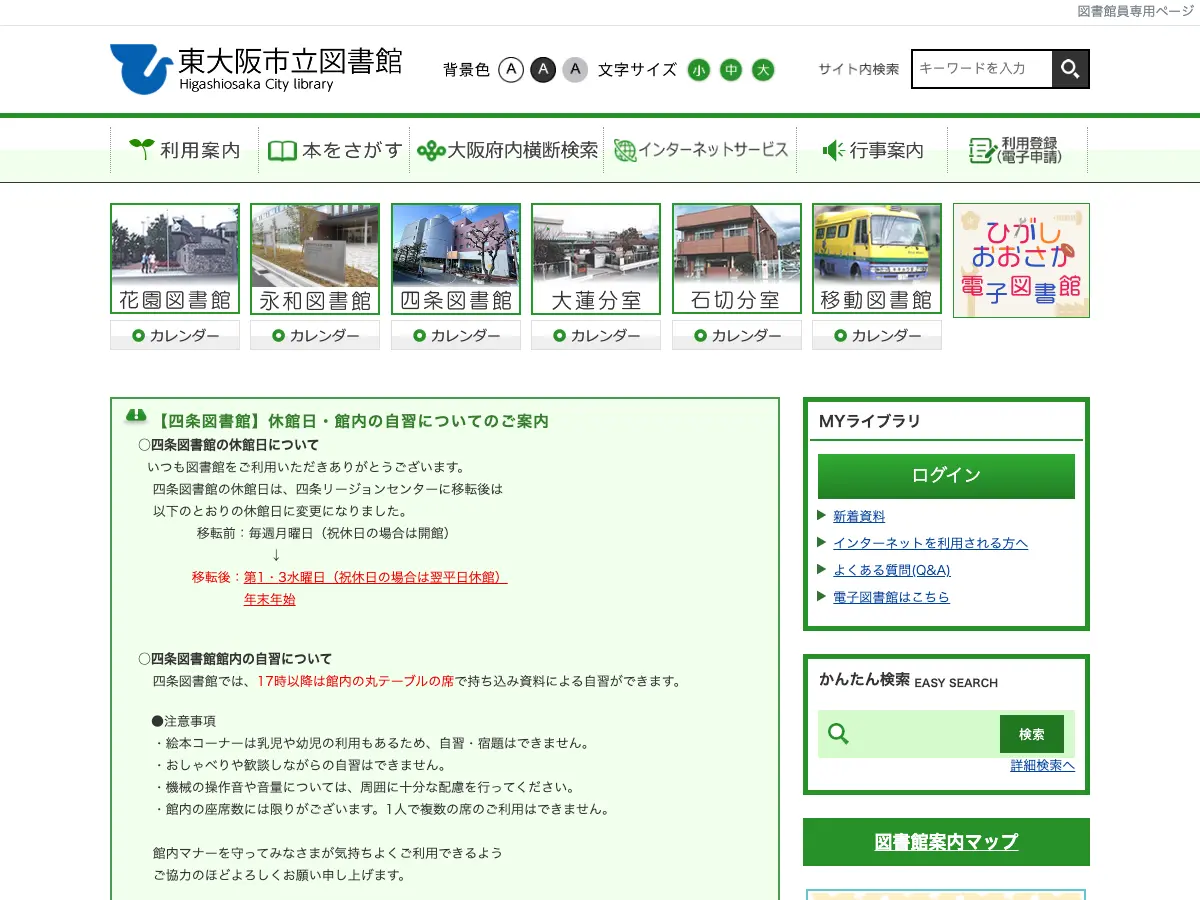Open the 石切分室 thumbnail
1200x900 pixels.
point(737,259)
